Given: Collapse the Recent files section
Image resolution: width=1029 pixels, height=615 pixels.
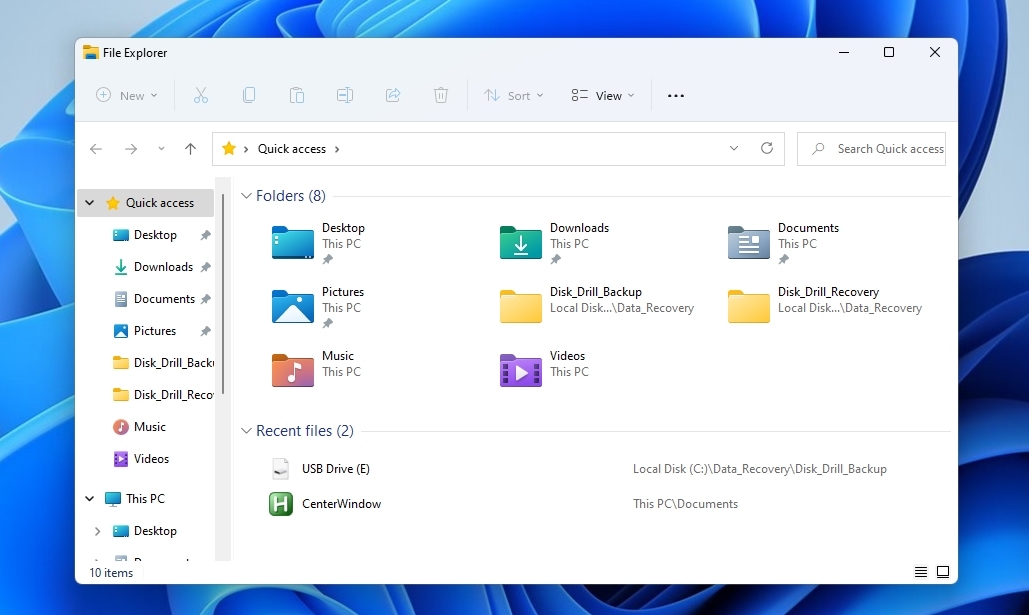Looking at the screenshot, I should click(x=246, y=430).
